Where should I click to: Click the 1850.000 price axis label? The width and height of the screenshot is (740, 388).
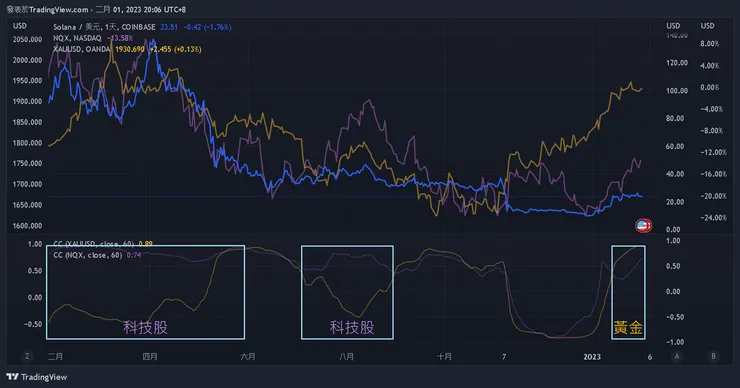(27, 122)
